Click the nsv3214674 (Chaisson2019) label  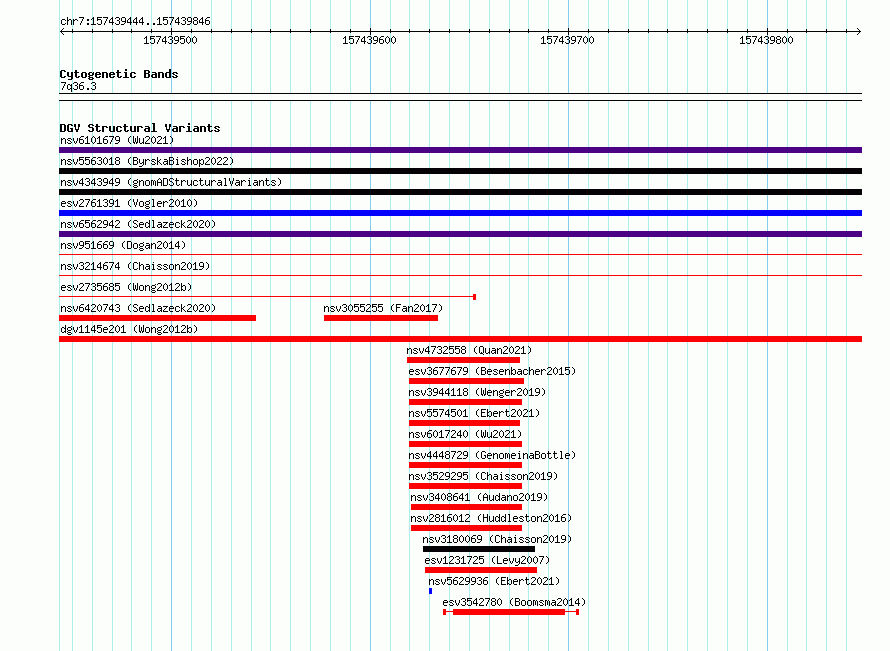pos(135,266)
